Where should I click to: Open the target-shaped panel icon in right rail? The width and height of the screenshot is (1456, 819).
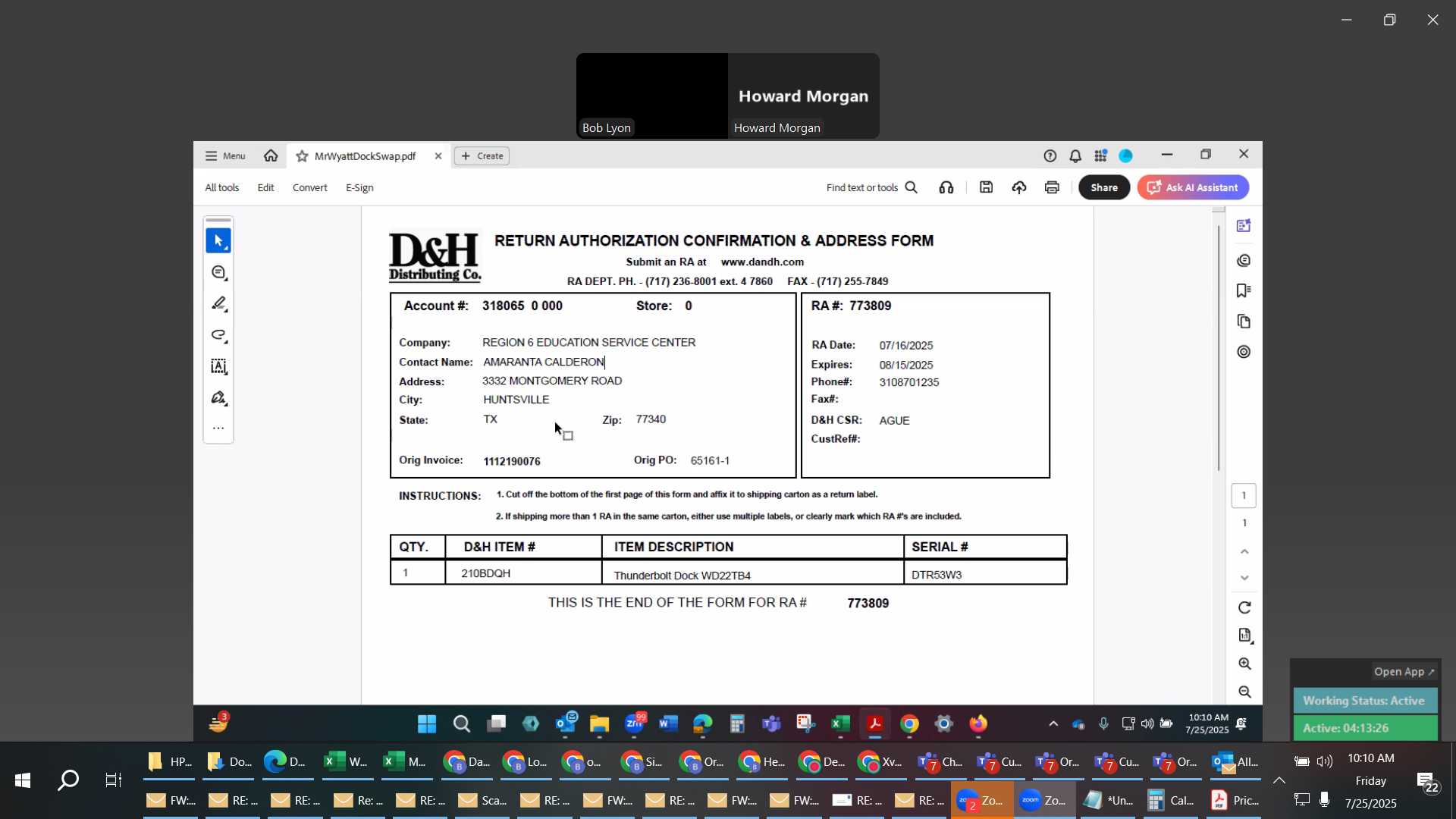pyautogui.click(x=1244, y=352)
